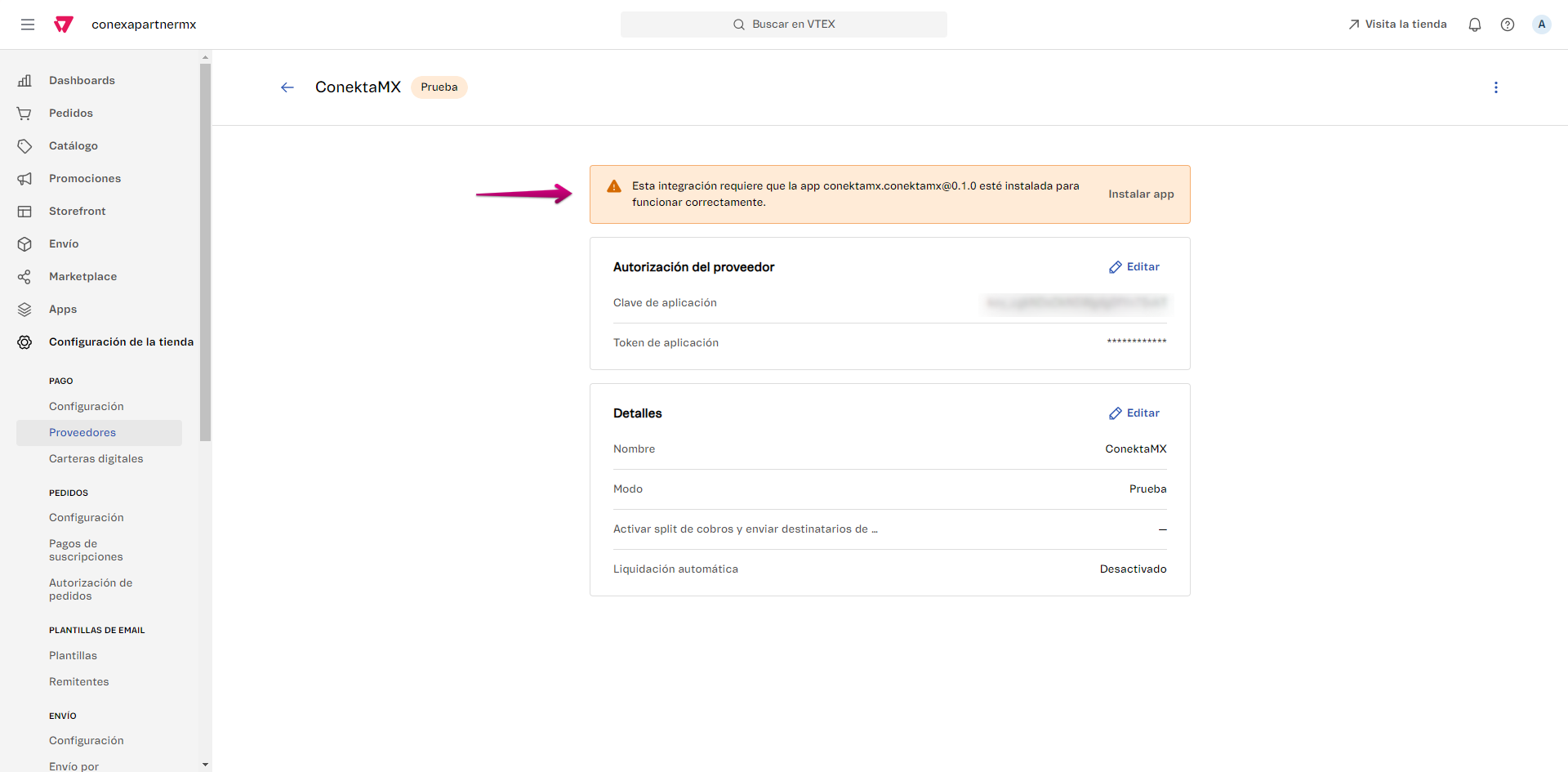Image resolution: width=1568 pixels, height=772 pixels.
Task: Click the Modo value Prueba
Action: coord(1147,489)
